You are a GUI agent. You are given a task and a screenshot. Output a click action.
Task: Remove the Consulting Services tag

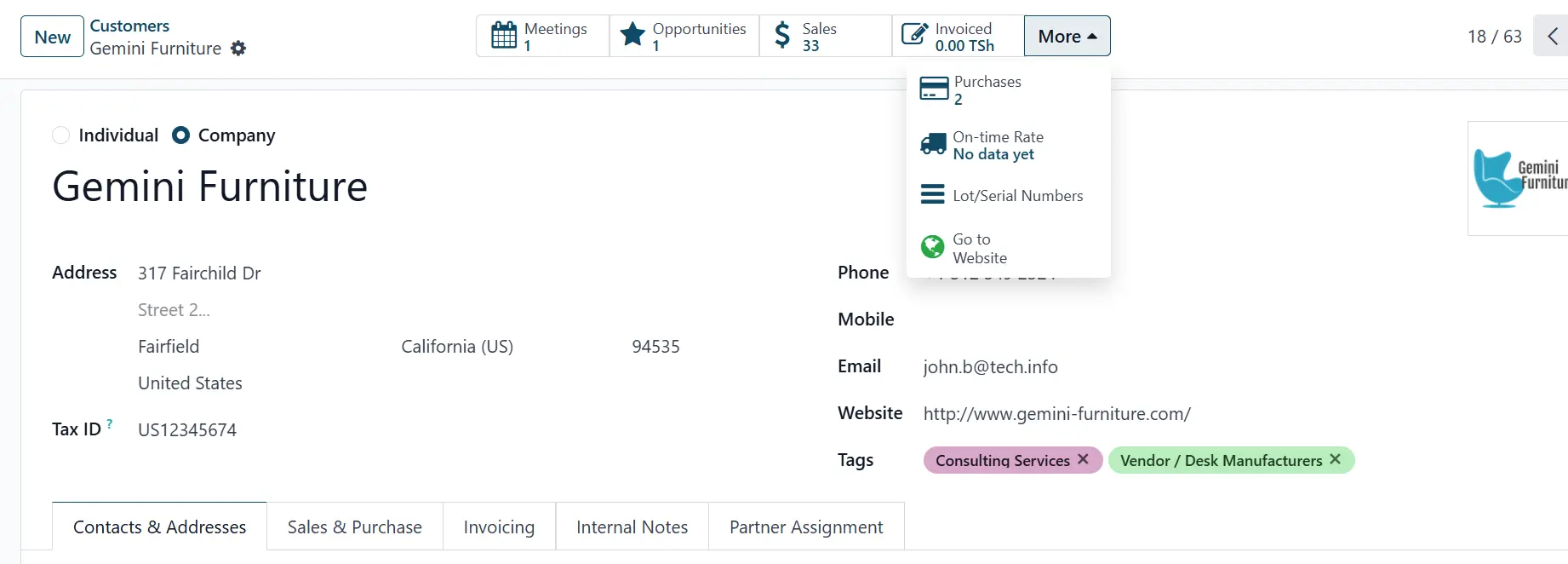coord(1083,459)
